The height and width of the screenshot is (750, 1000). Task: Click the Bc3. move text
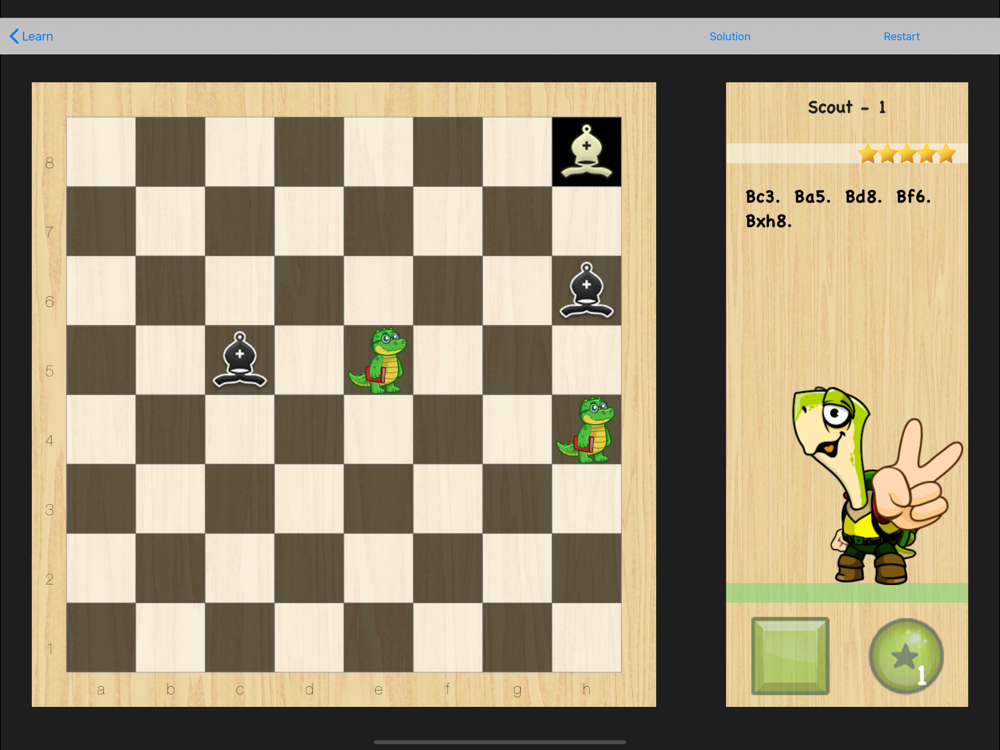point(763,197)
